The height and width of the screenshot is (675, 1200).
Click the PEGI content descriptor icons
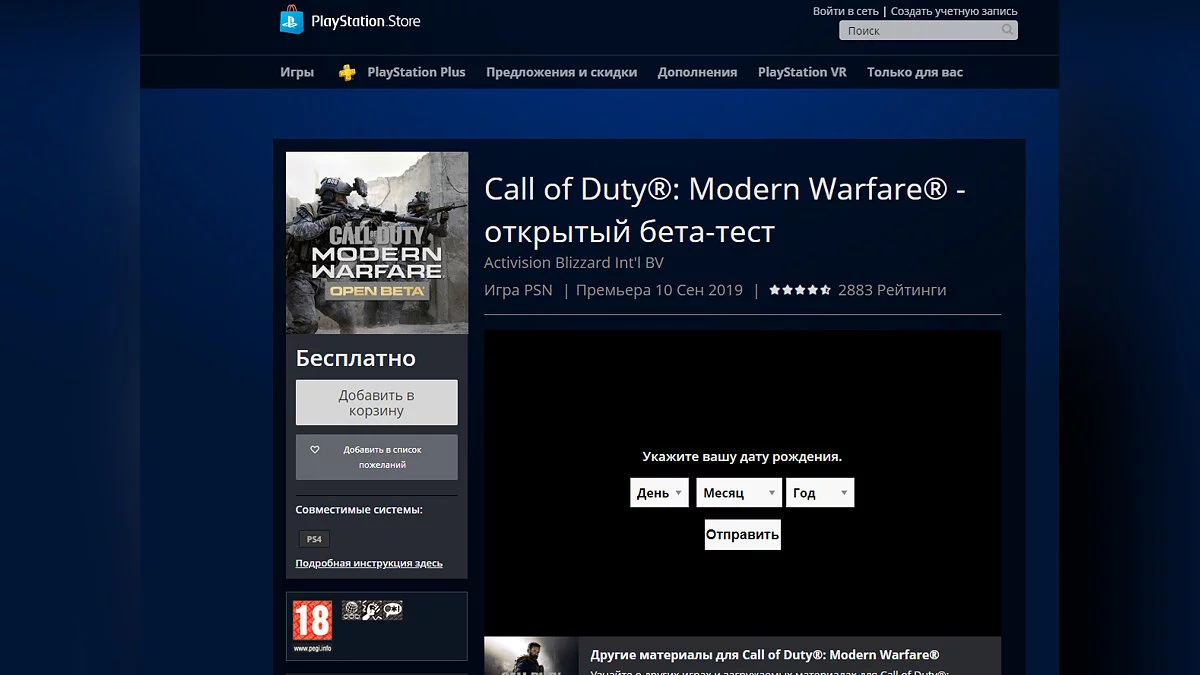(372, 610)
